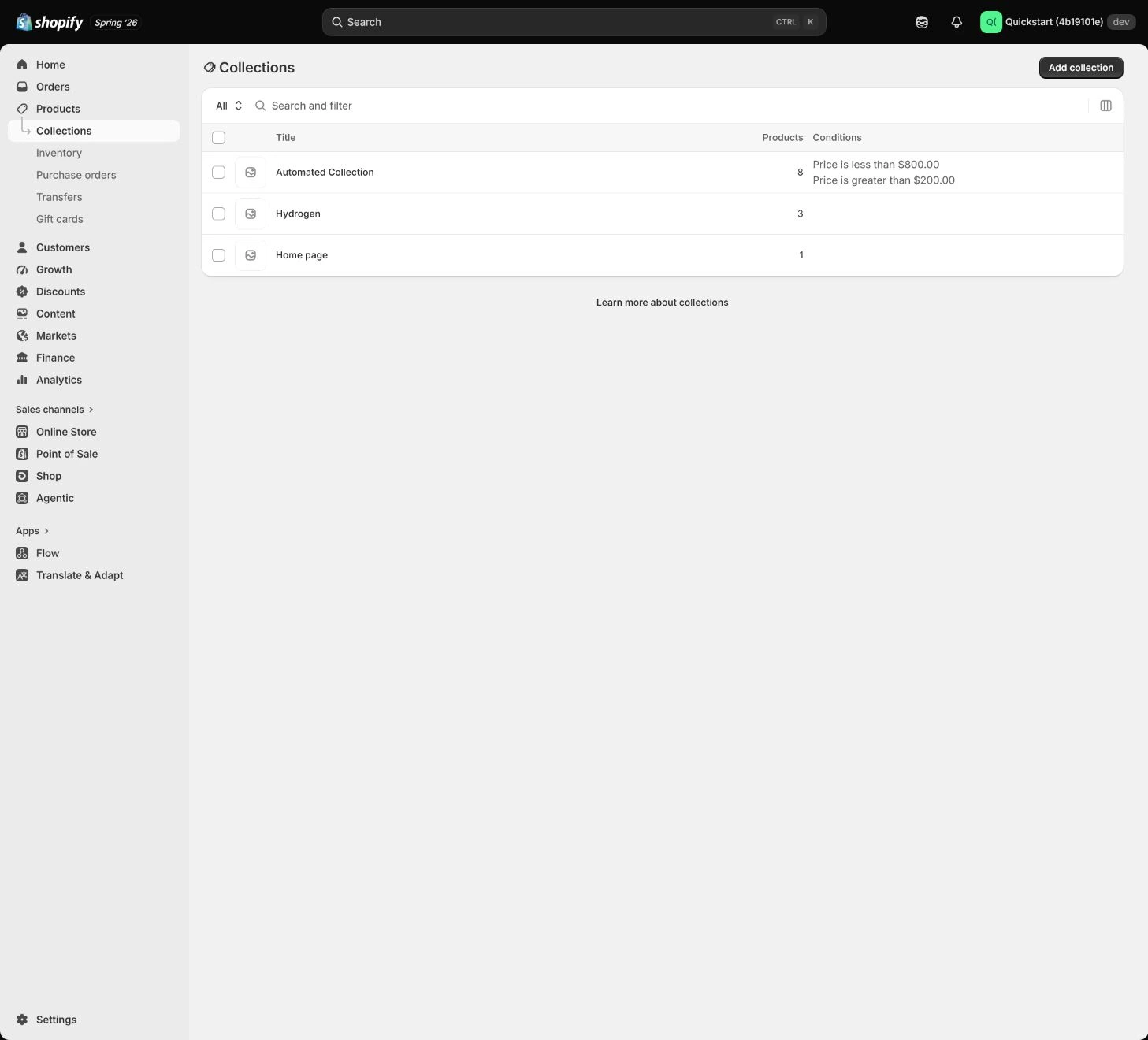
Task: Click the dev badge in top bar
Action: [x=1121, y=22]
